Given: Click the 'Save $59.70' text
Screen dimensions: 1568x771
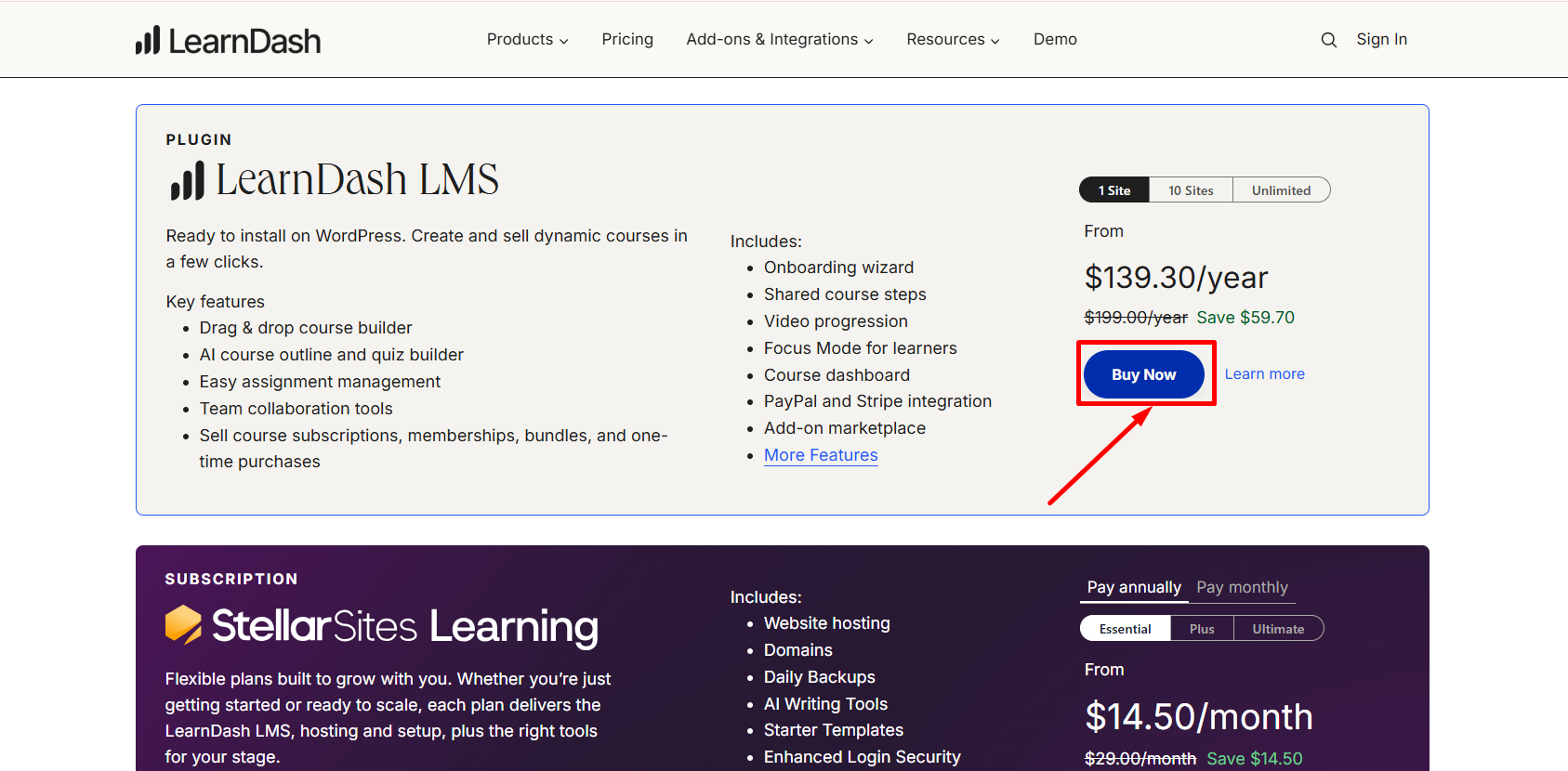Looking at the screenshot, I should (1245, 318).
